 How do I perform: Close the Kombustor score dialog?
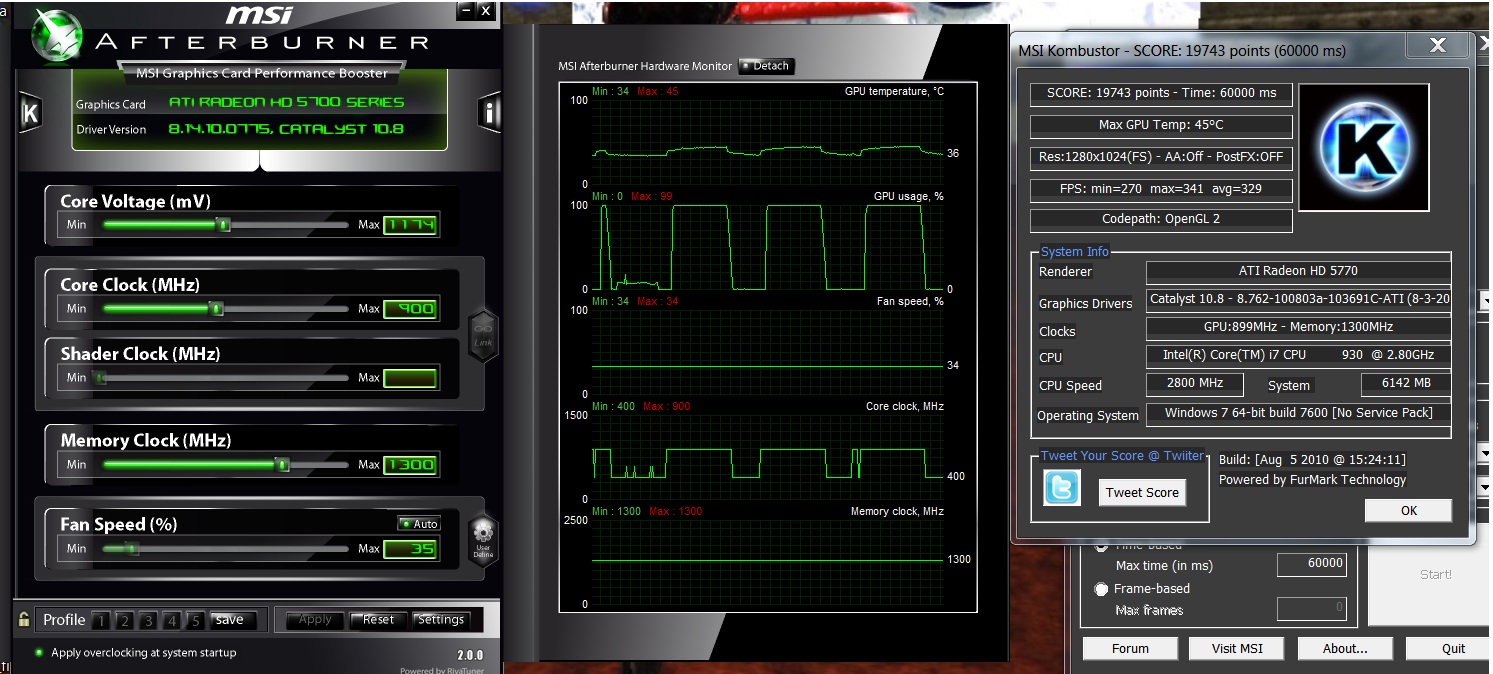(x=1438, y=45)
